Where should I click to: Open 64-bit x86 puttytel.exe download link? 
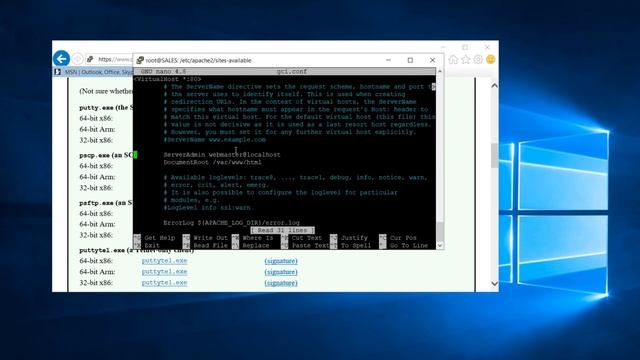(164, 261)
